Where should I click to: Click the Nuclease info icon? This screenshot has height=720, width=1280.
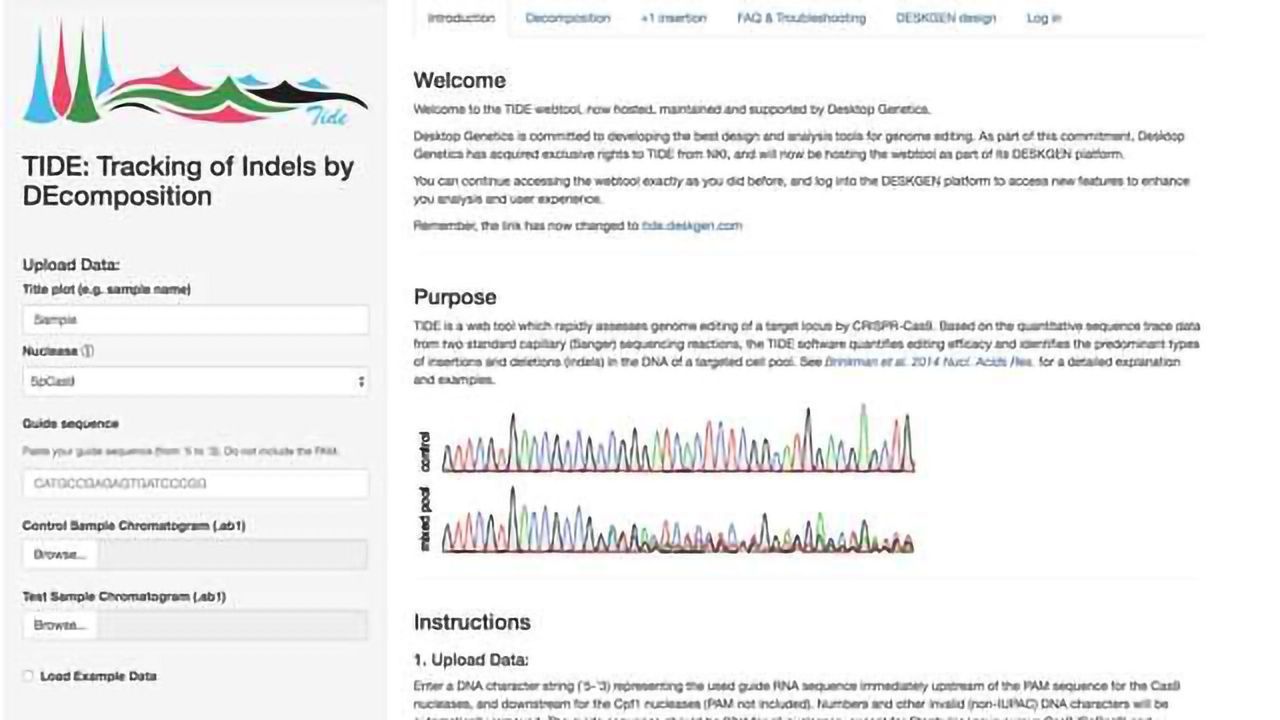coord(87,351)
